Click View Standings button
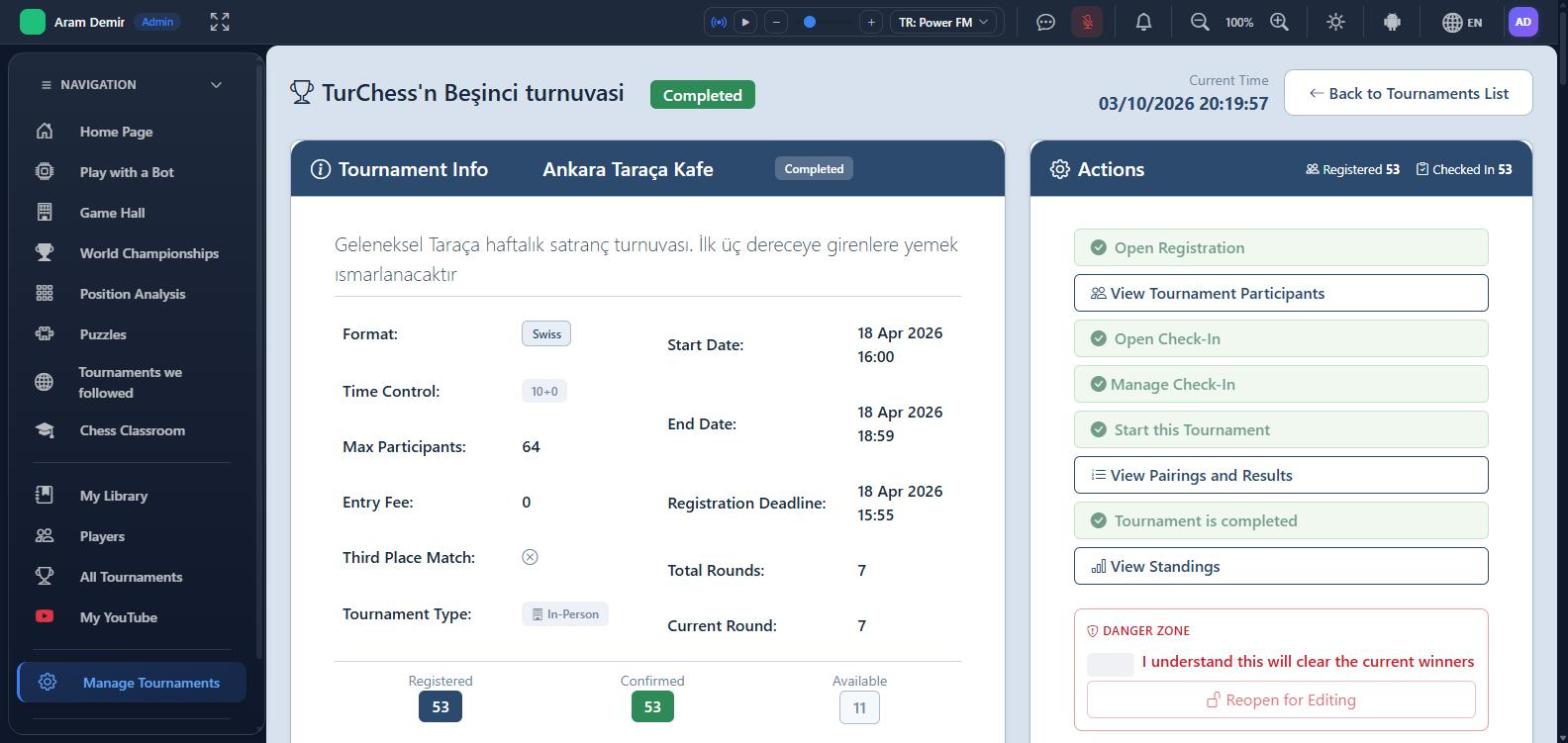The image size is (1568, 743). click(x=1281, y=566)
